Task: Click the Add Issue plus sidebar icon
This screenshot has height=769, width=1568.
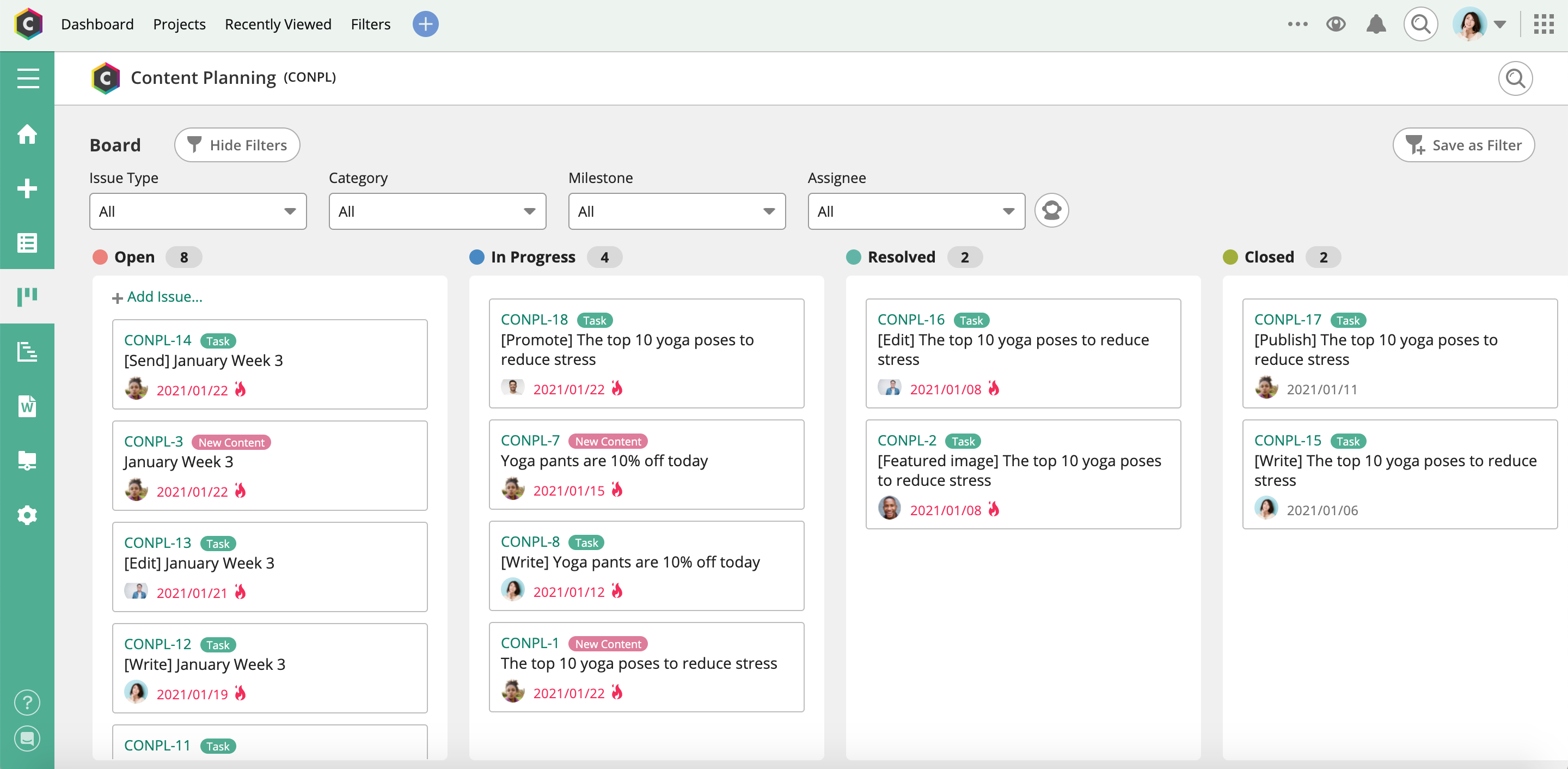Action: click(27, 188)
